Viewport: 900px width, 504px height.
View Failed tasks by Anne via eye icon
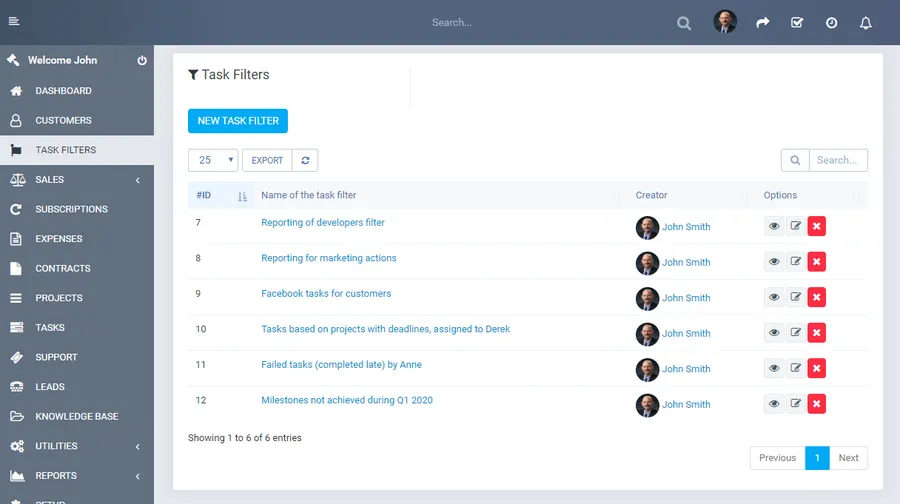774,369
